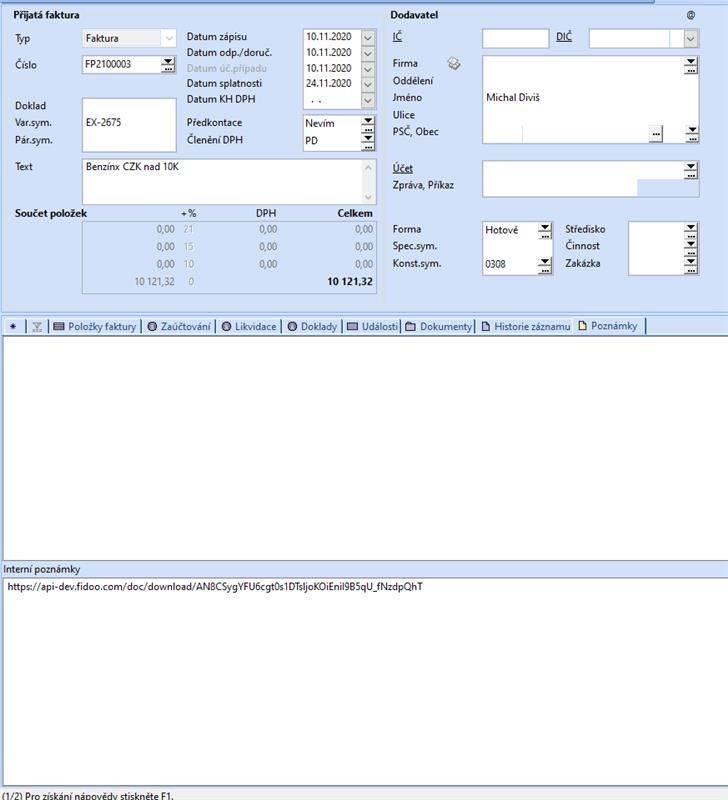Image resolution: width=728 pixels, height=800 pixels.
Task: Click the IČ underlined label link
Action: 397,37
